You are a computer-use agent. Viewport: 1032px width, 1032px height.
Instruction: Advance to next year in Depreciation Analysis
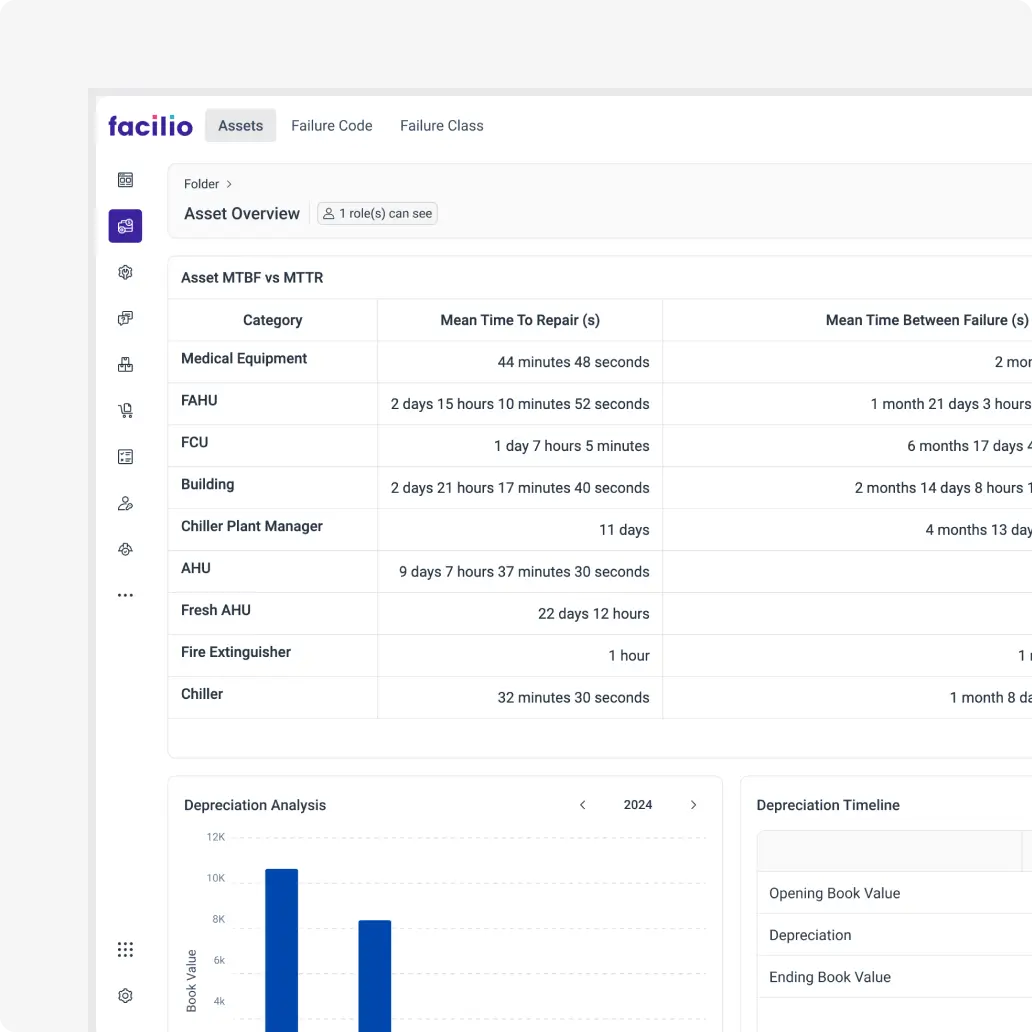[x=693, y=804]
